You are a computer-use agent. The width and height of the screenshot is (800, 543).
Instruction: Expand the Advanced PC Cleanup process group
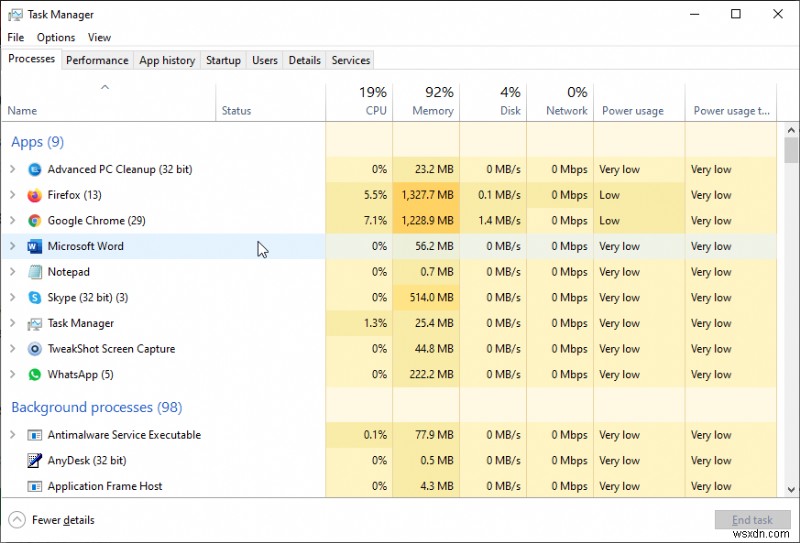pos(13,169)
